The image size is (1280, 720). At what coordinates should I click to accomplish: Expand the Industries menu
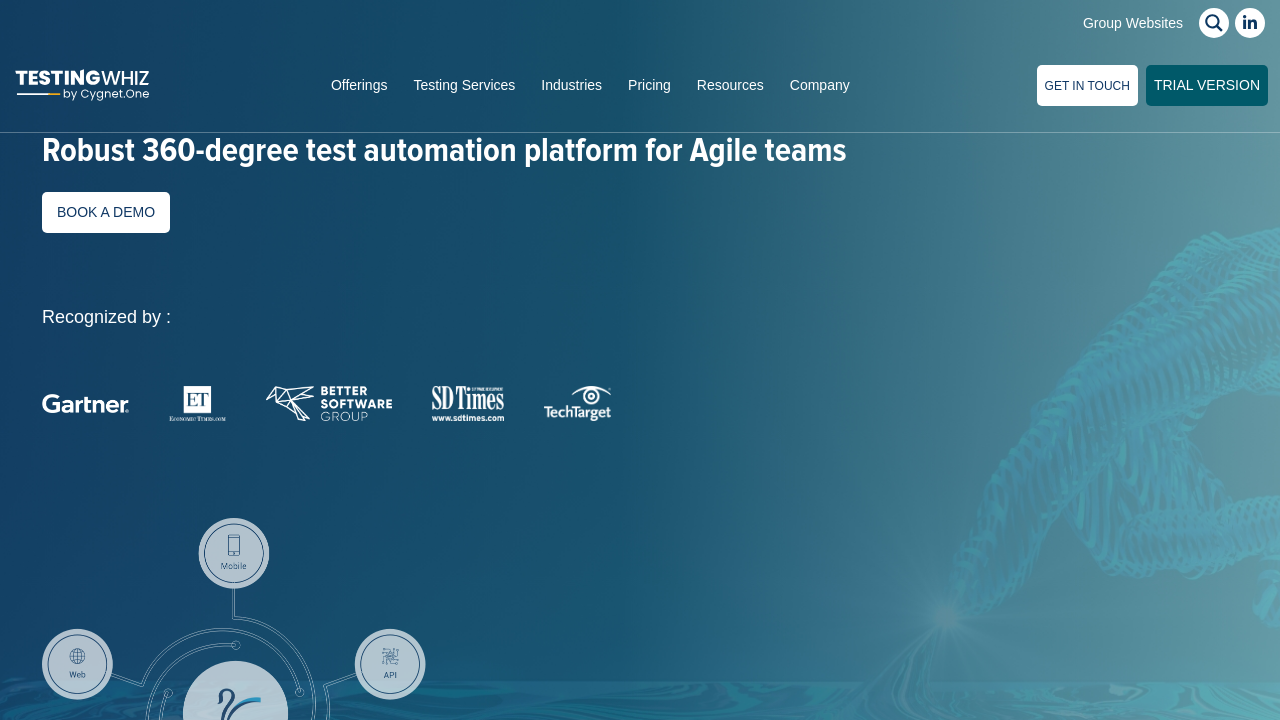tap(571, 85)
